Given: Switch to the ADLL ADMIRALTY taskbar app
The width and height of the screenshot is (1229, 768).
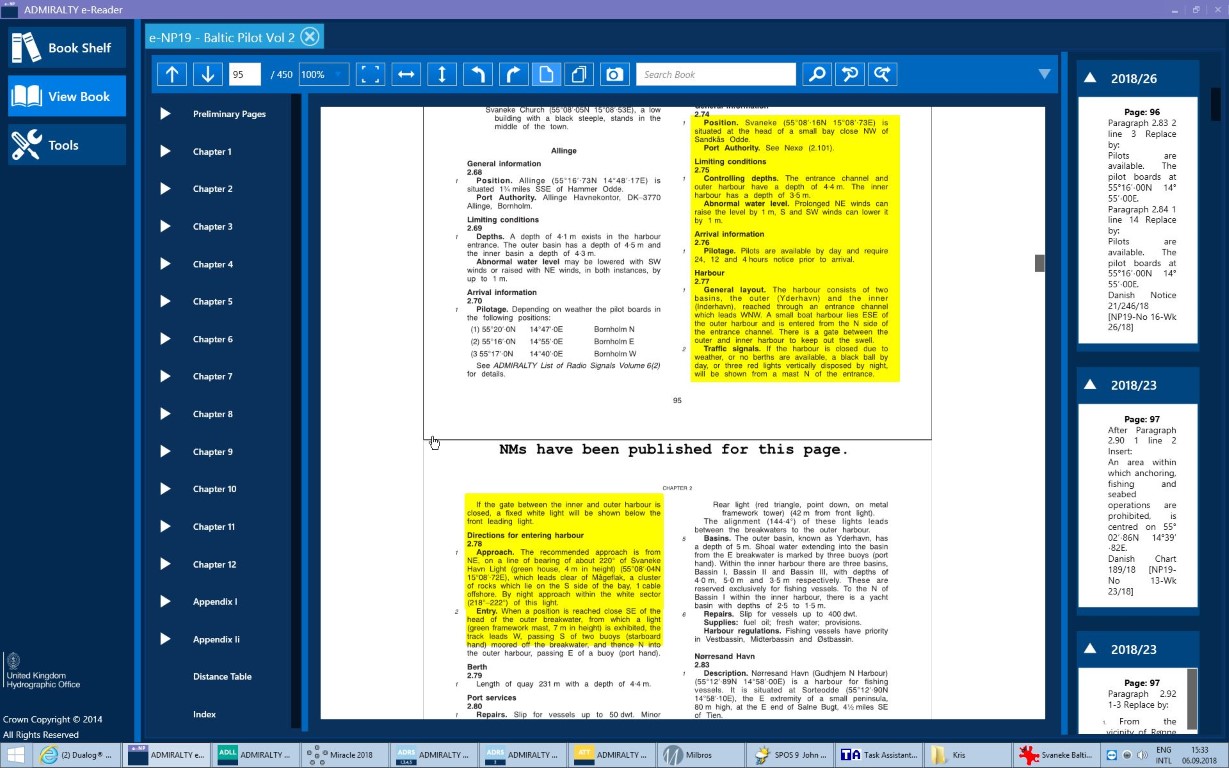Looking at the screenshot, I should click(x=254, y=755).
